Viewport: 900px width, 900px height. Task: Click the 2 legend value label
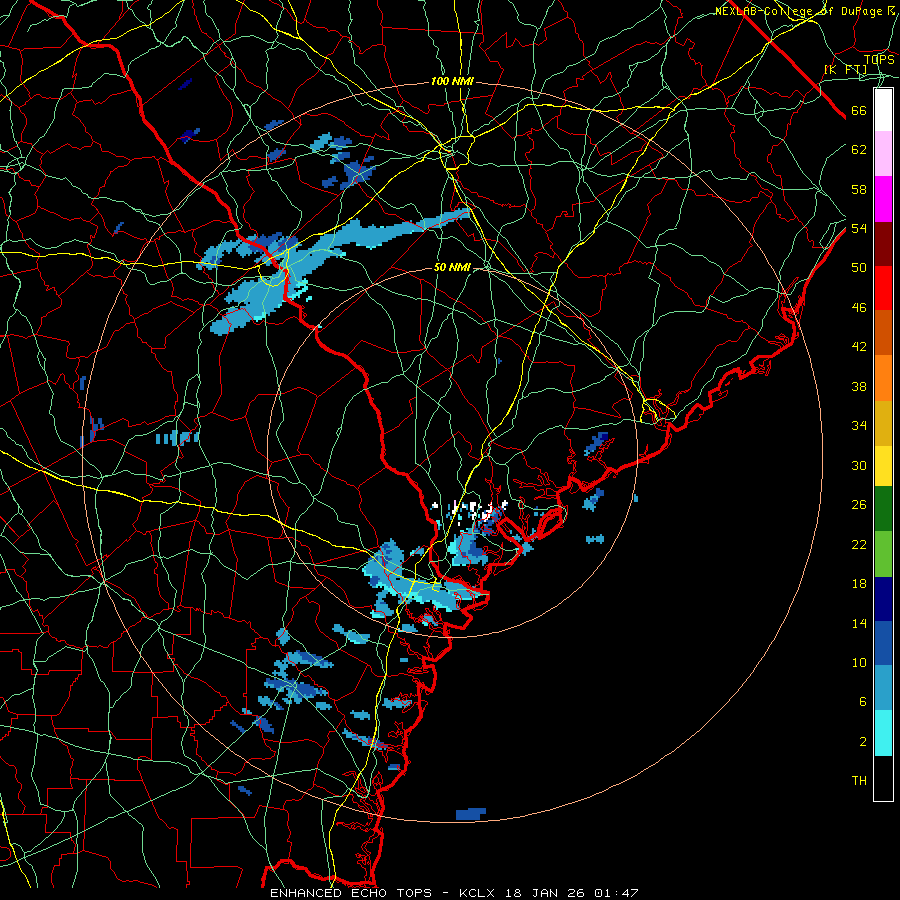coord(862,742)
